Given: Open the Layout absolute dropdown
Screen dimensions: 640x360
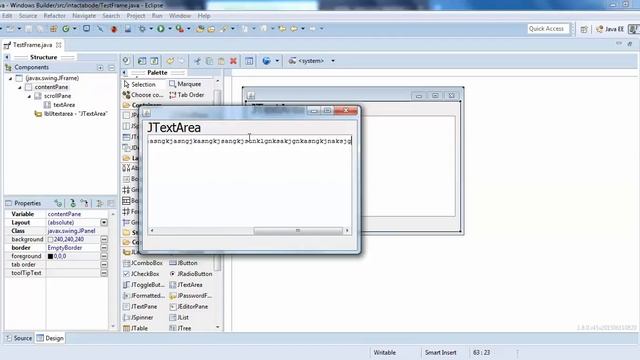Looking at the screenshot, I should [104, 222].
